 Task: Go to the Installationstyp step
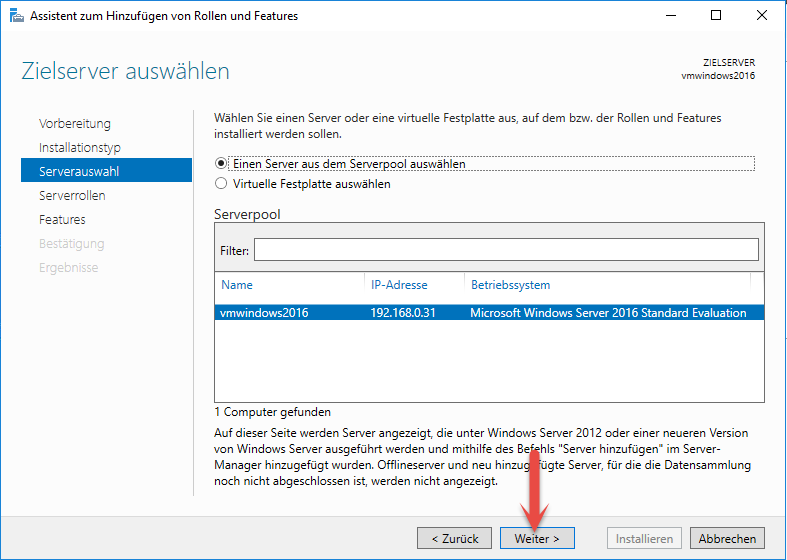(80, 148)
